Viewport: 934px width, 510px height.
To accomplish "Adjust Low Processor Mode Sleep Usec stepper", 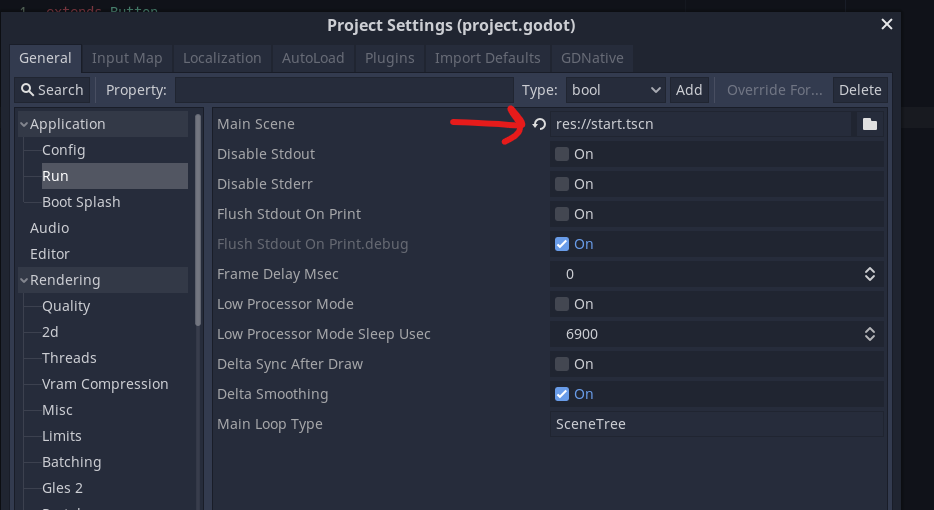I will click(870, 334).
